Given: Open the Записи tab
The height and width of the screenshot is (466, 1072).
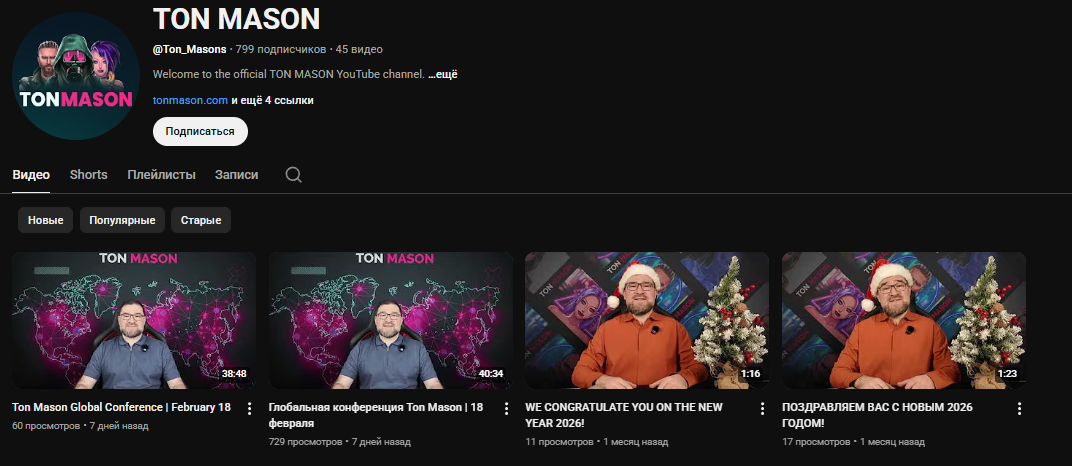Looking at the screenshot, I should pos(236,174).
